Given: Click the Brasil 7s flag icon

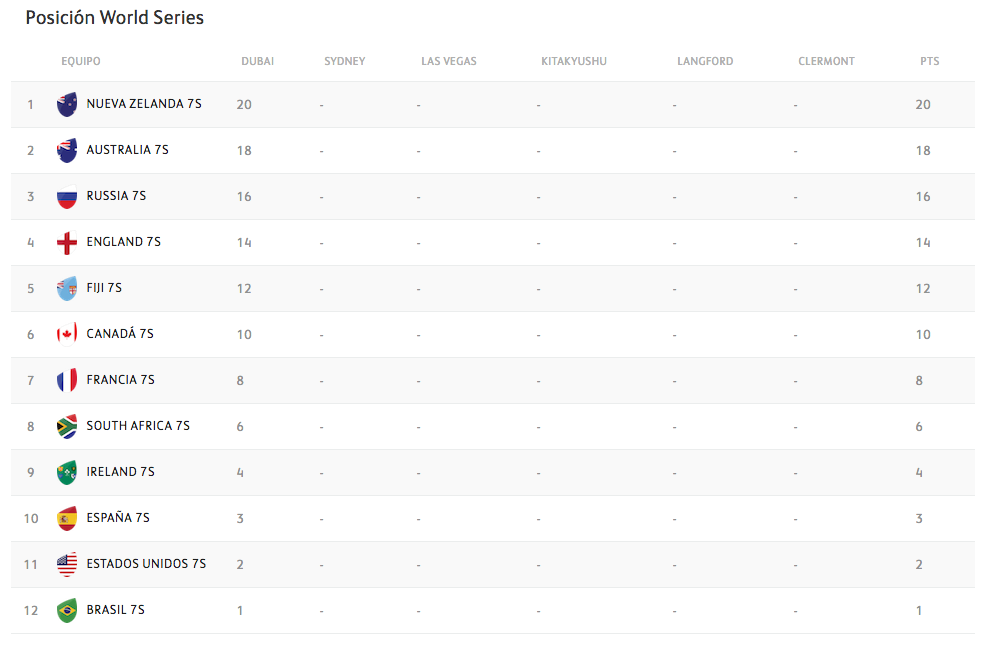Looking at the screenshot, I should click(67, 610).
